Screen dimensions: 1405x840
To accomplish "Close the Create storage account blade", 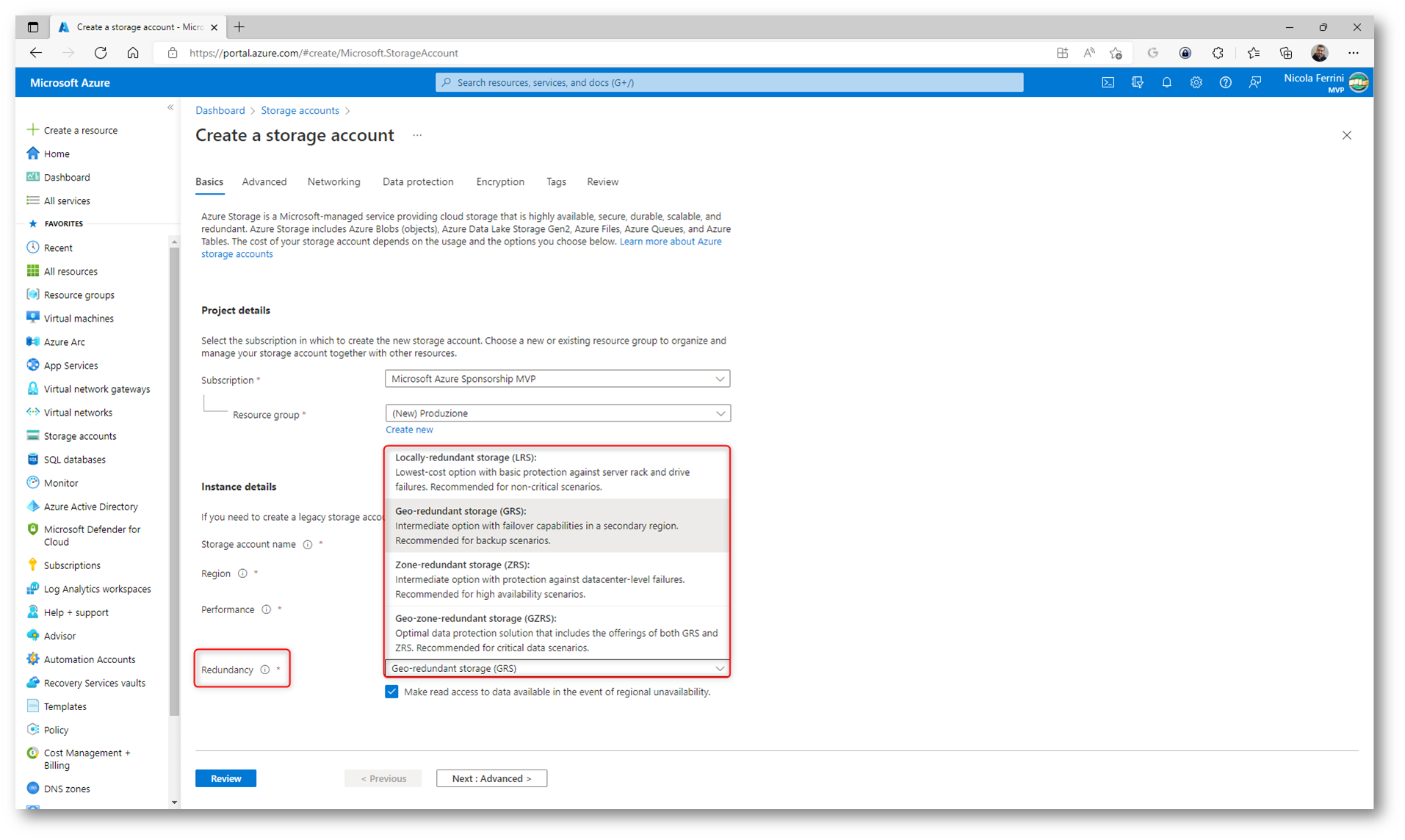I will pyautogui.click(x=1346, y=135).
